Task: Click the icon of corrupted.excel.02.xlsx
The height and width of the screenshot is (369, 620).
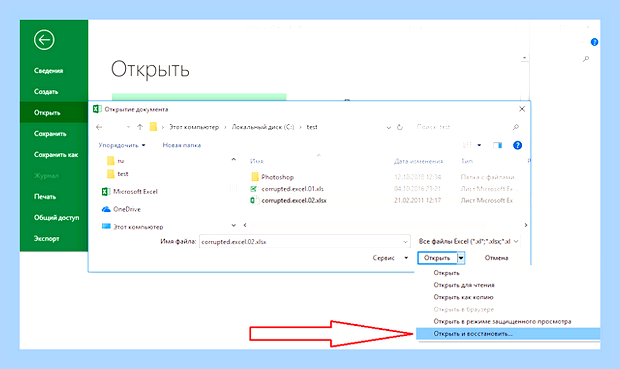Action: pos(254,201)
